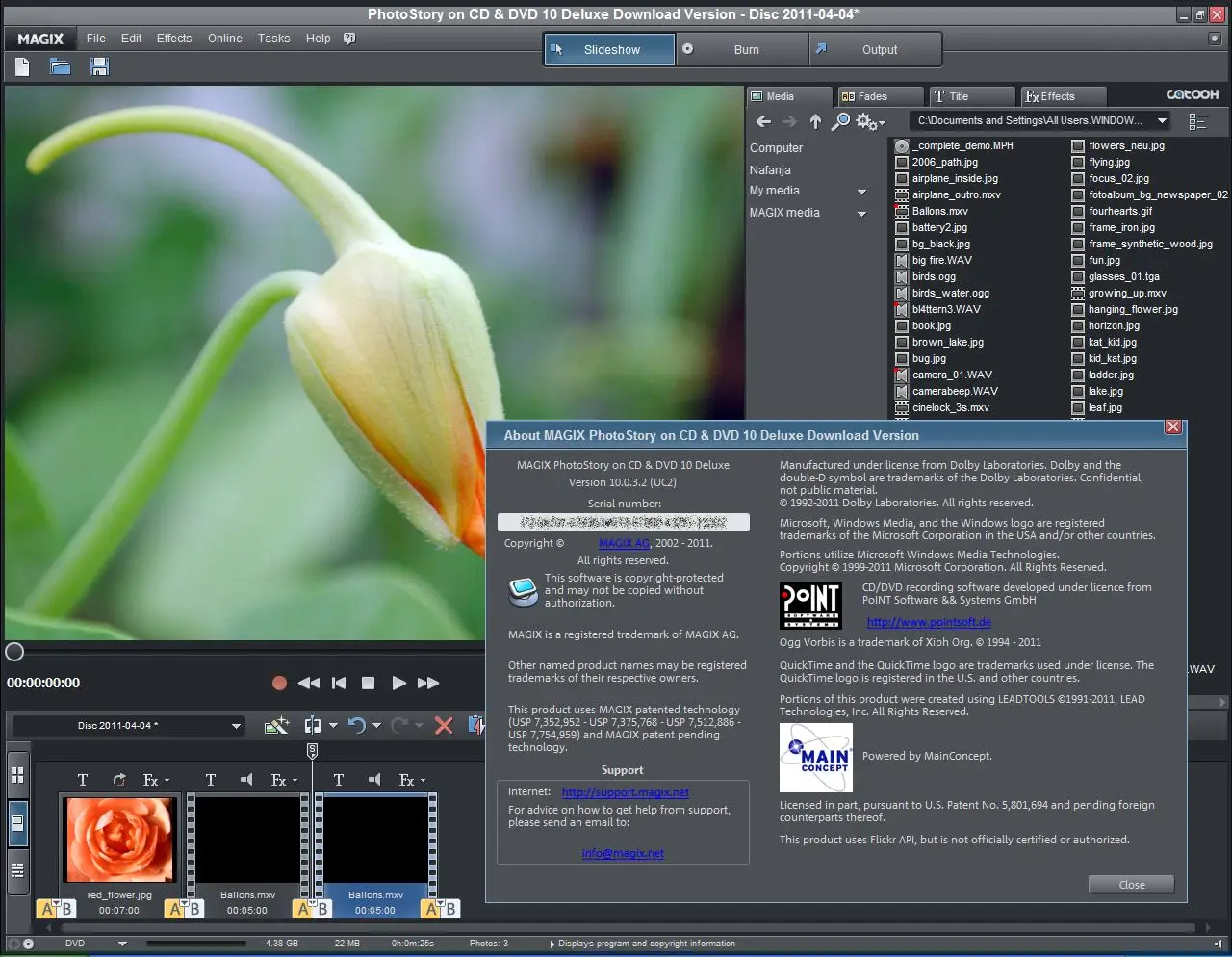Open a project with the folder icon
1232x957 pixels.
[x=60, y=66]
